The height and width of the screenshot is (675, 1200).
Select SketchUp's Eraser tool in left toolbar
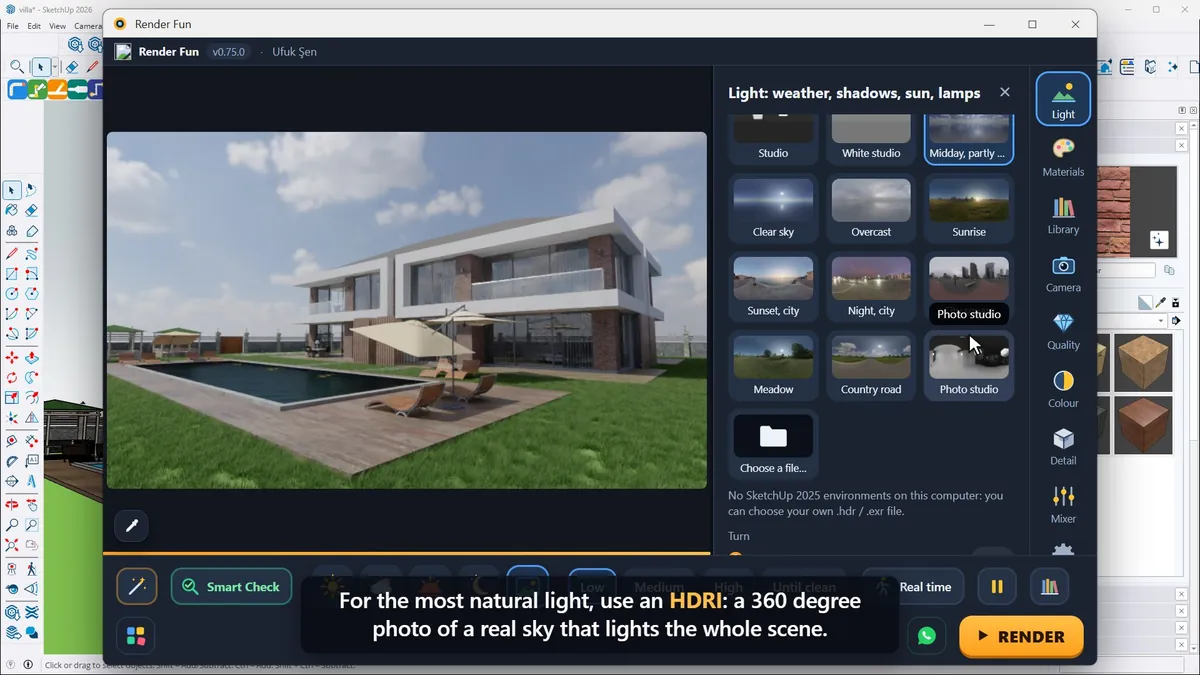click(x=31, y=209)
